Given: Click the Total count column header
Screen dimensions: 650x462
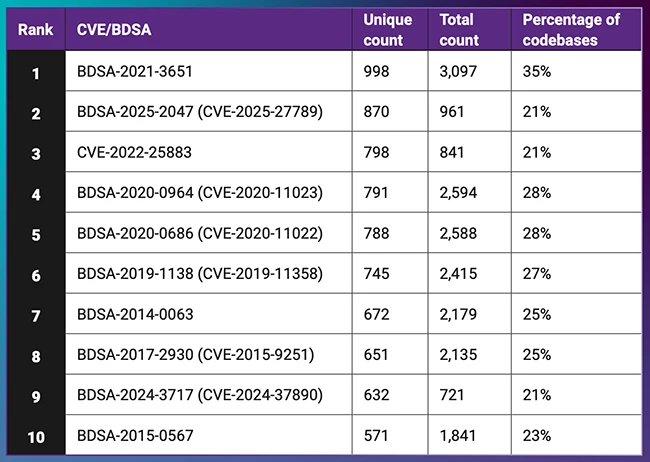Looking at the screenshot, I should [461, 29].
